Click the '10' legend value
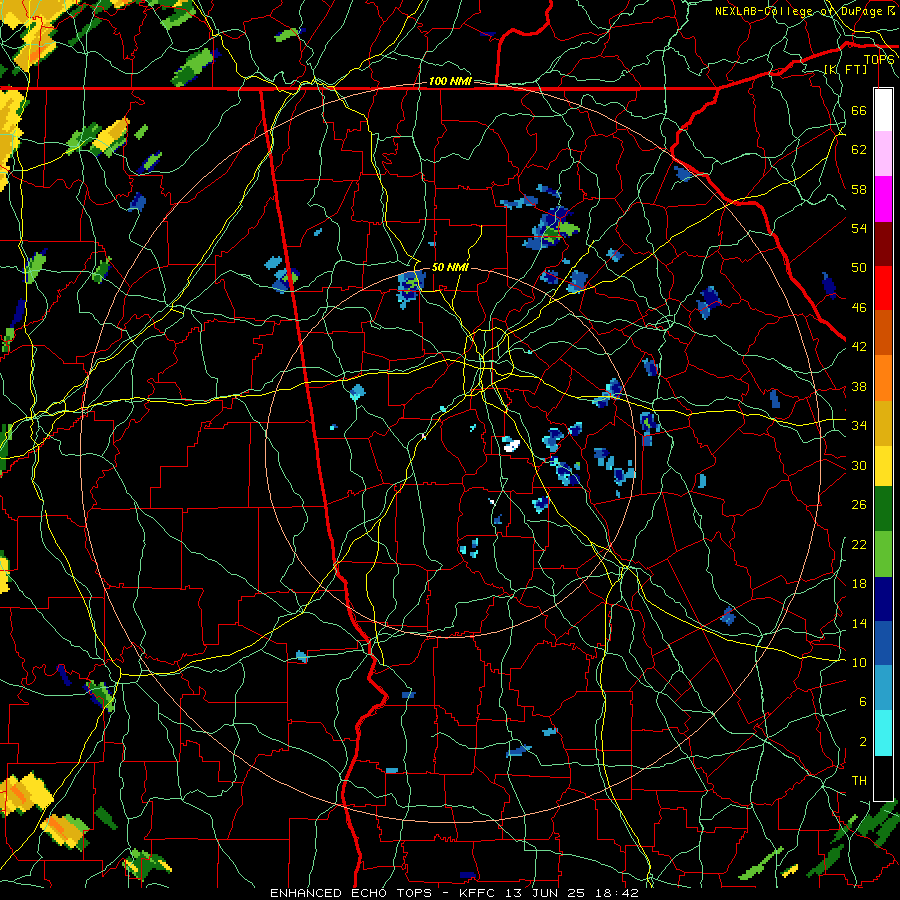 [859, 662]
